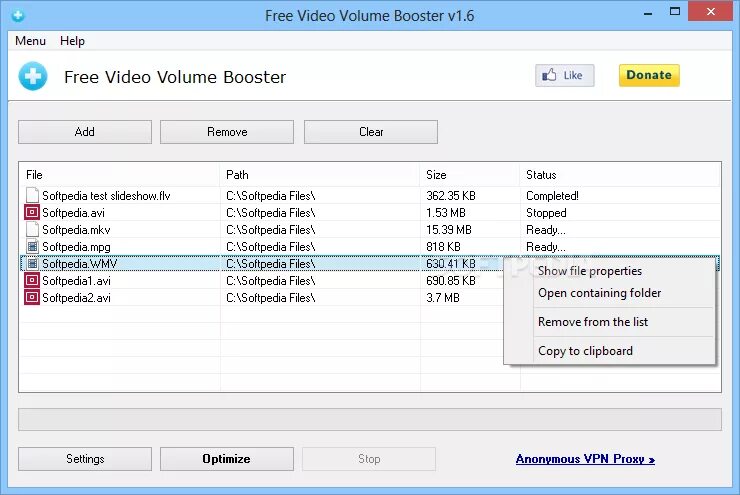Click the Clear button
The width and height of the screenshot is (740, 495).
coord(371,132)
